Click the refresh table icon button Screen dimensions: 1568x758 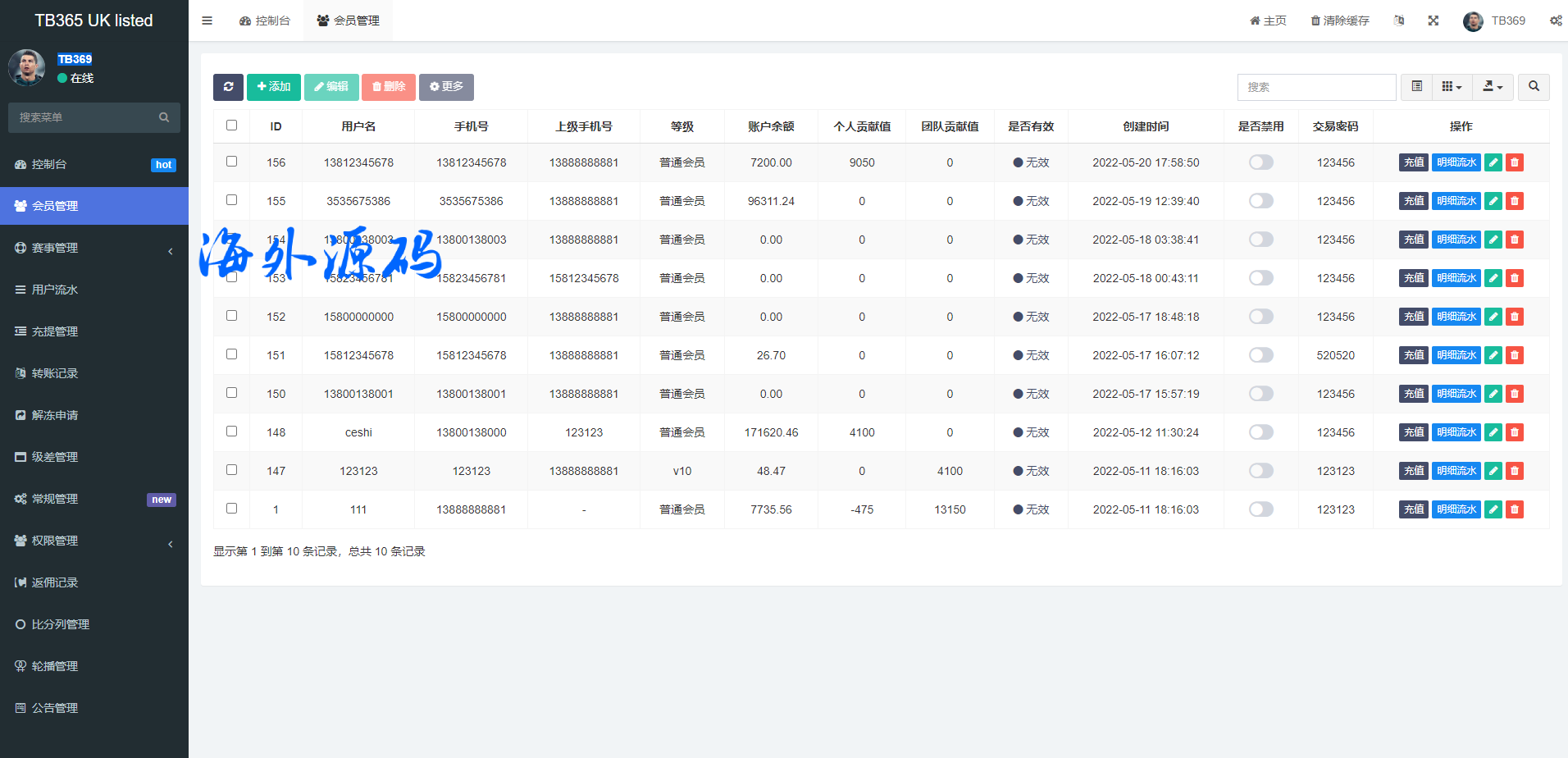(x=228, y=87)
